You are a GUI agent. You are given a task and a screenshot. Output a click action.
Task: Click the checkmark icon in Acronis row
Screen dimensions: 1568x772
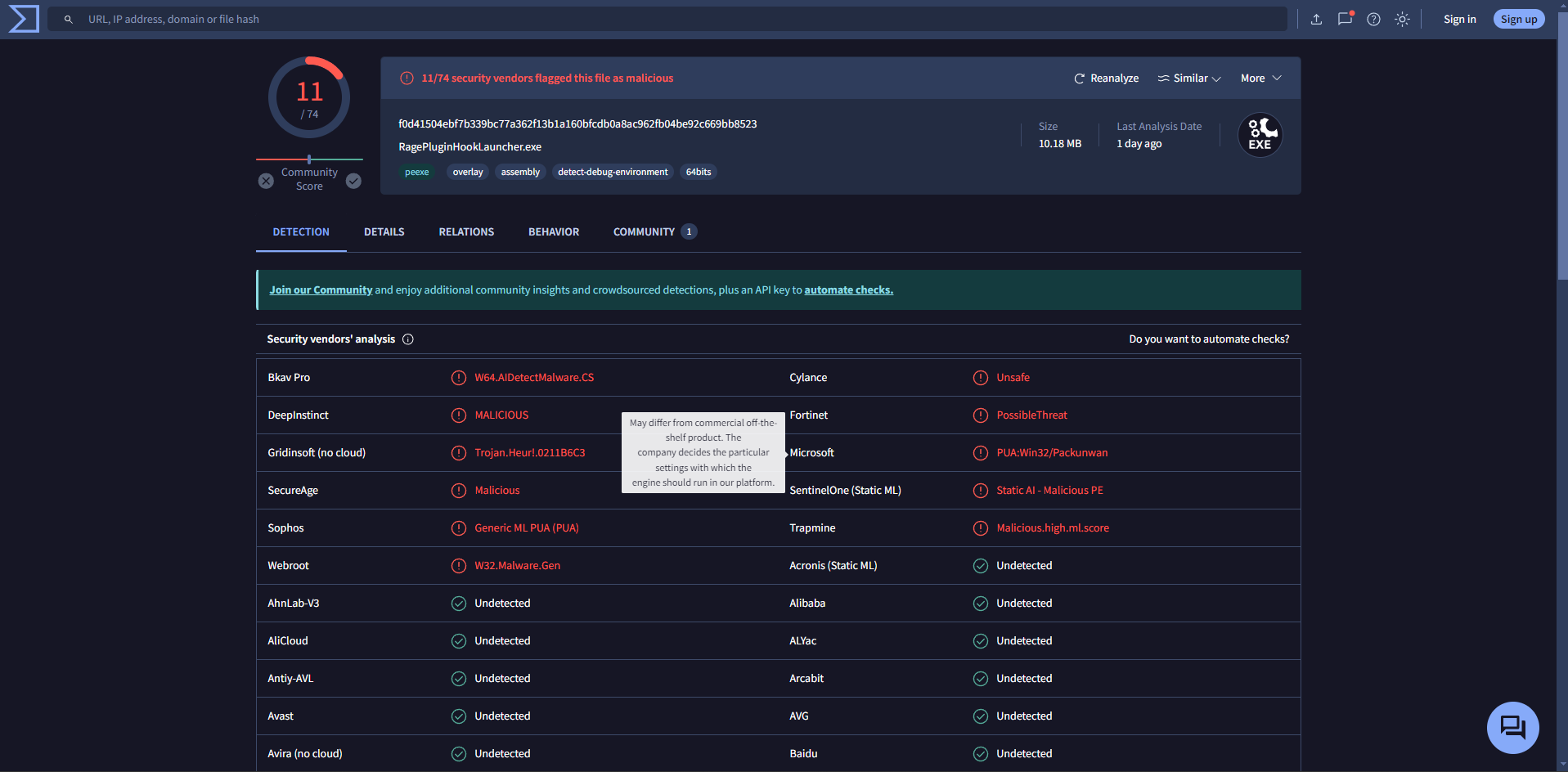981,566
